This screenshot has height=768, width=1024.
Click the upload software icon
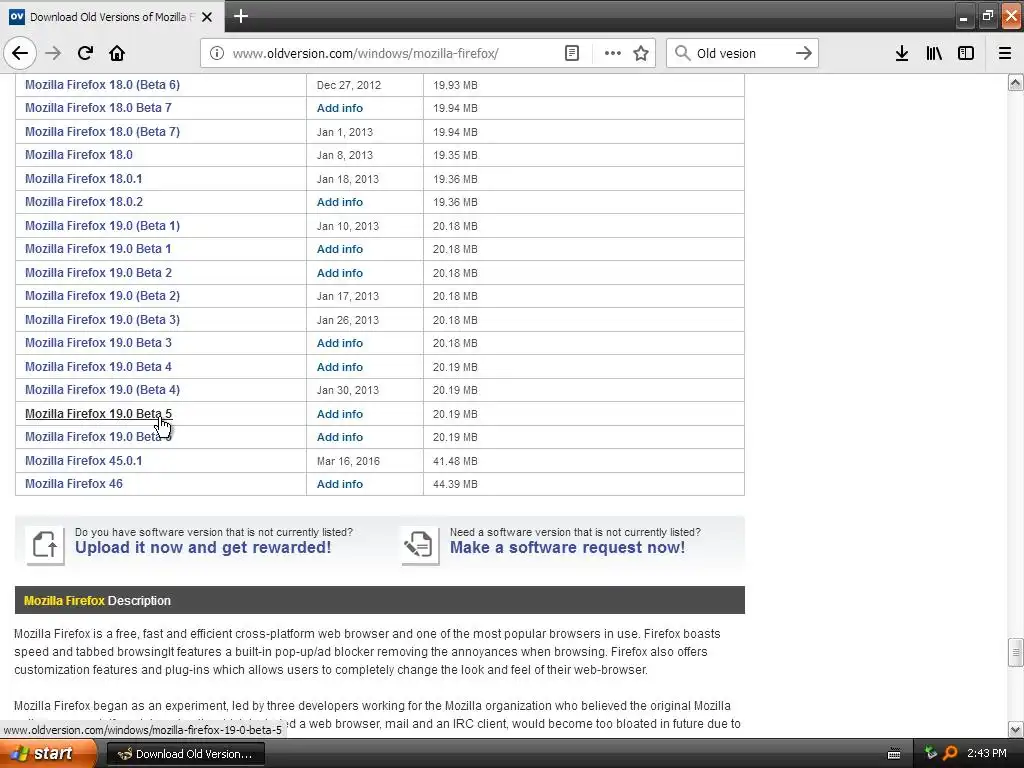click(x=45, y=545)
